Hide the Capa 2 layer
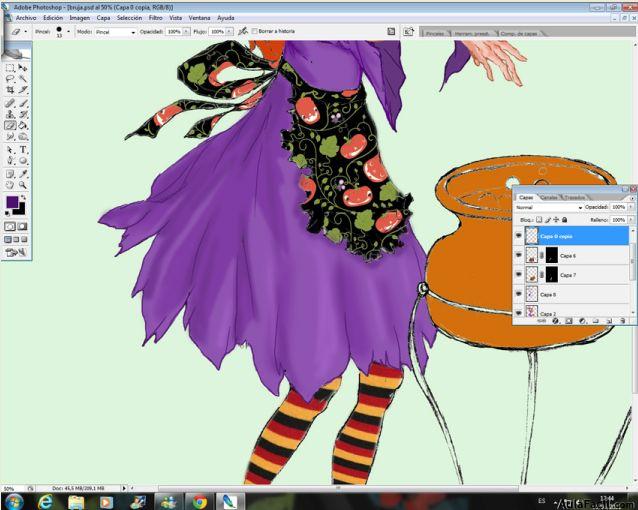Image resolution: width=638 pixels, height=510 pixels. pyautogui.click(x=518, y=312)
